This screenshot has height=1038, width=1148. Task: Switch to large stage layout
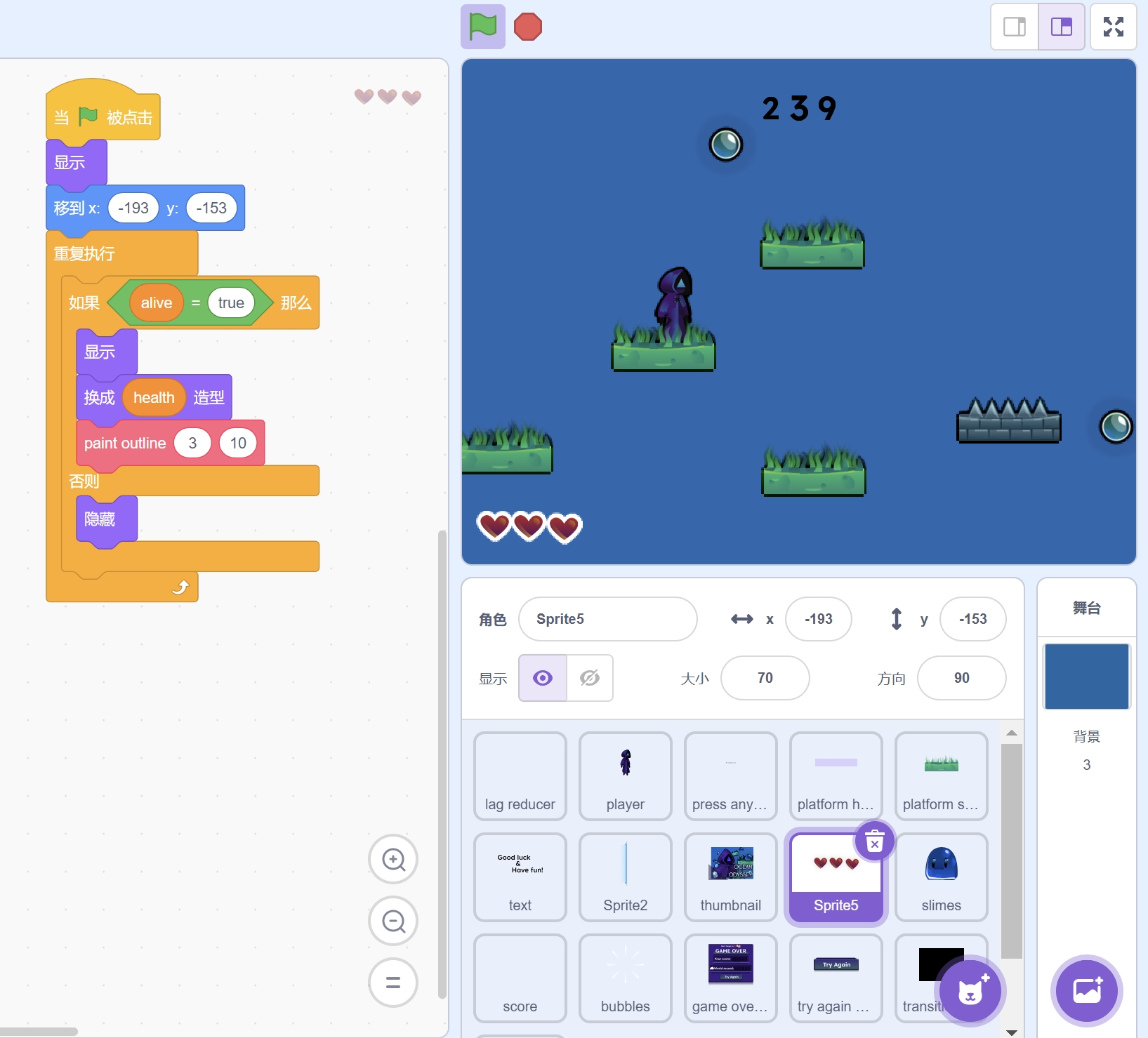pos(1061,27)
